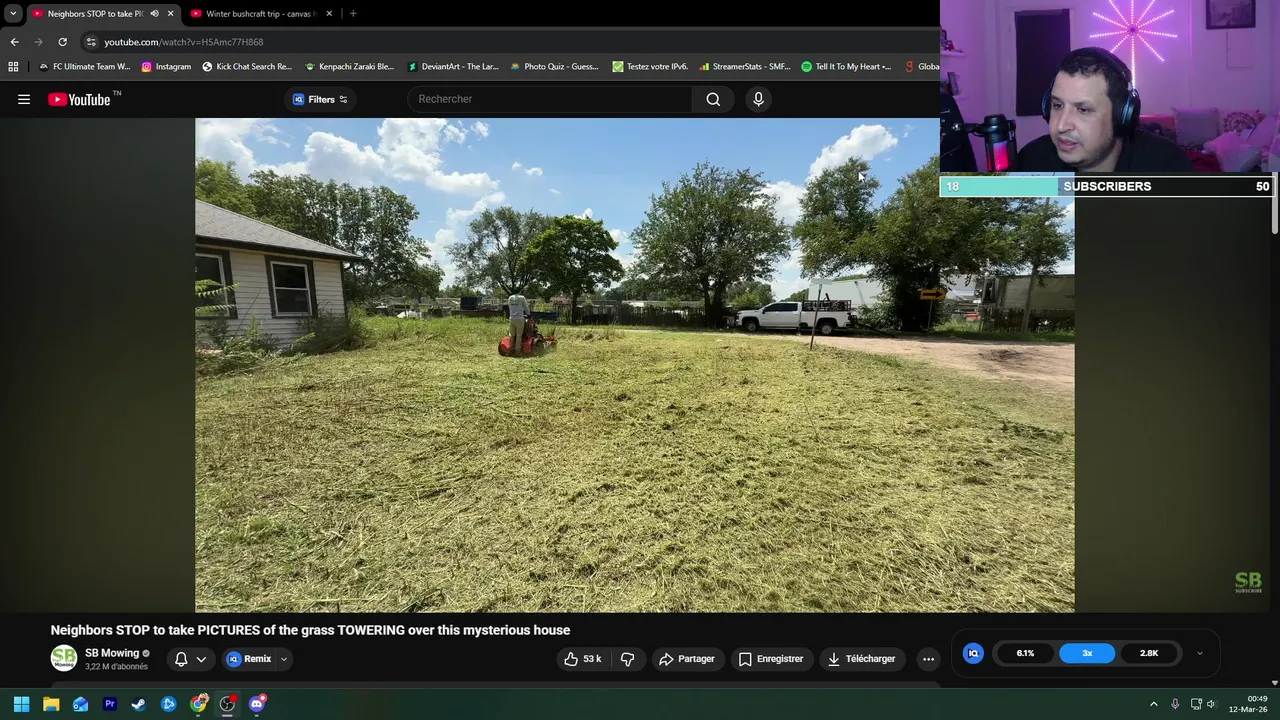Expand the subscription notification chevron

[x=201, y=659]
